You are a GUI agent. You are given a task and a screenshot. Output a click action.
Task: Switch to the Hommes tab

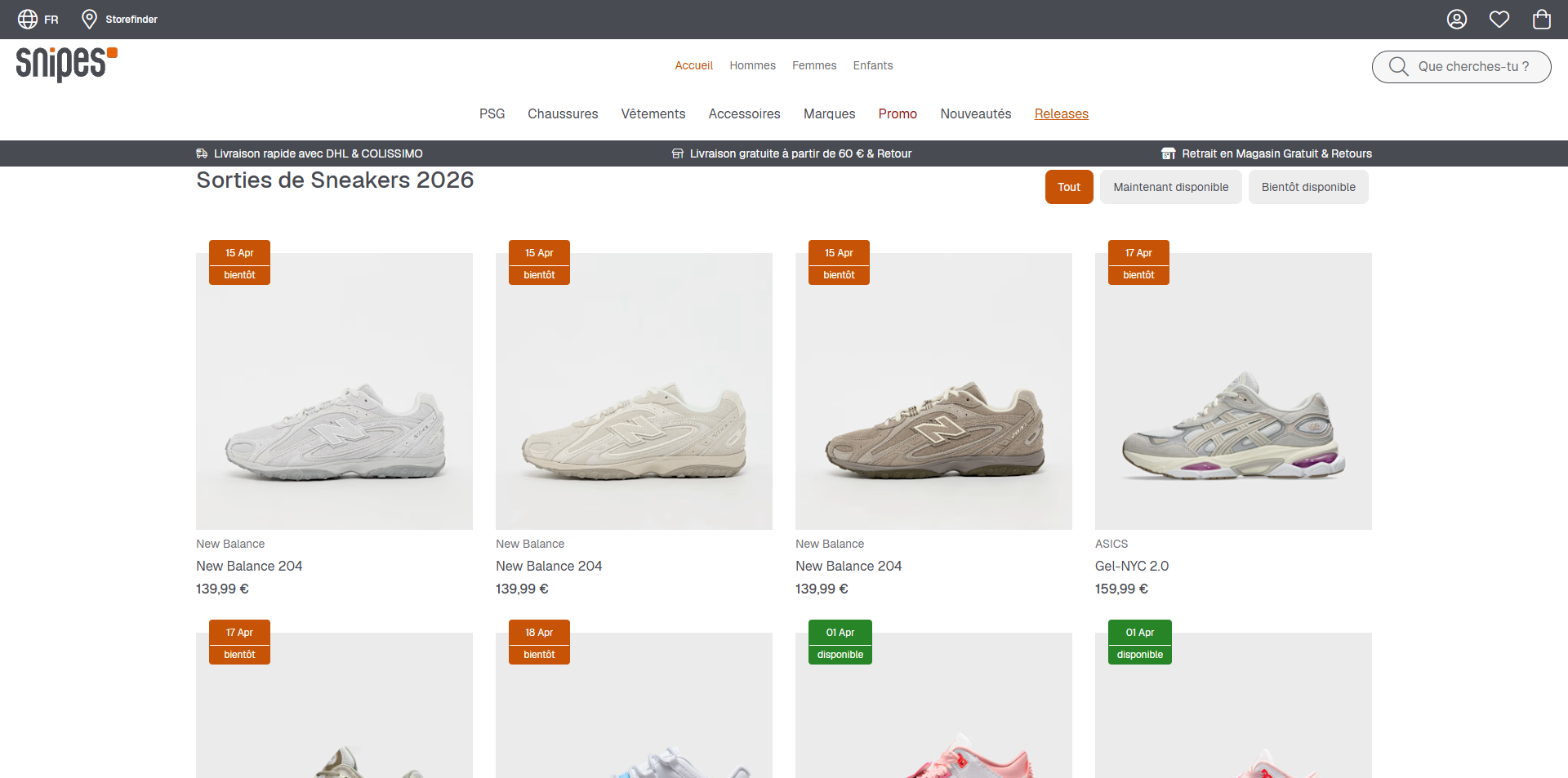[753, 65]
